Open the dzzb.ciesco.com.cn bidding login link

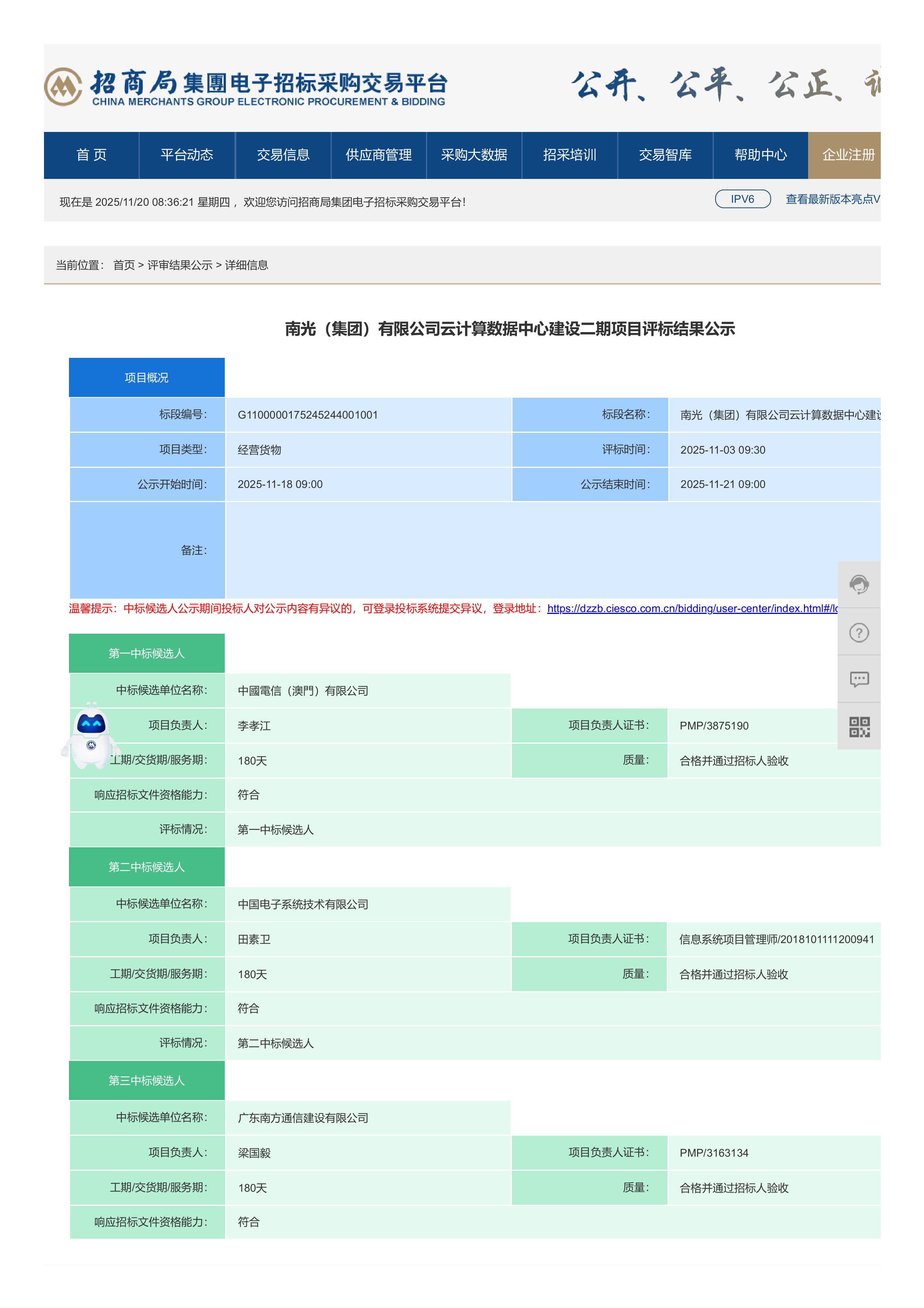[691, 608]
